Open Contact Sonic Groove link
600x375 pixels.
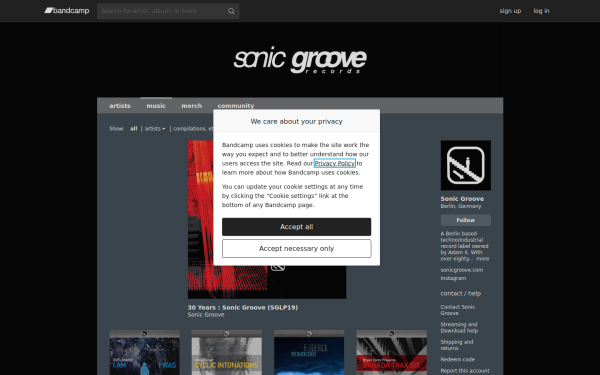[458, 310]
